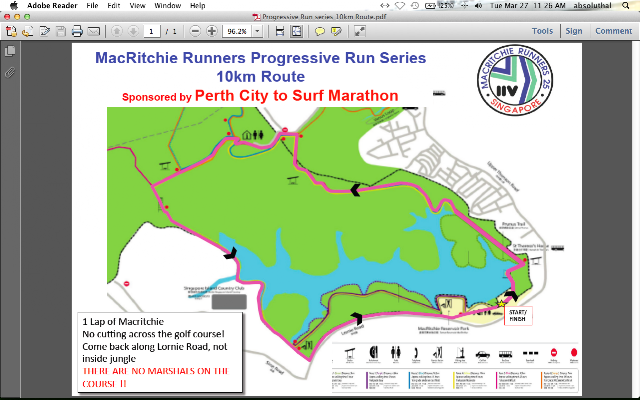The image size is (640, 400).
Task: Open the Adobe Reader application menu
Action: 52,5
